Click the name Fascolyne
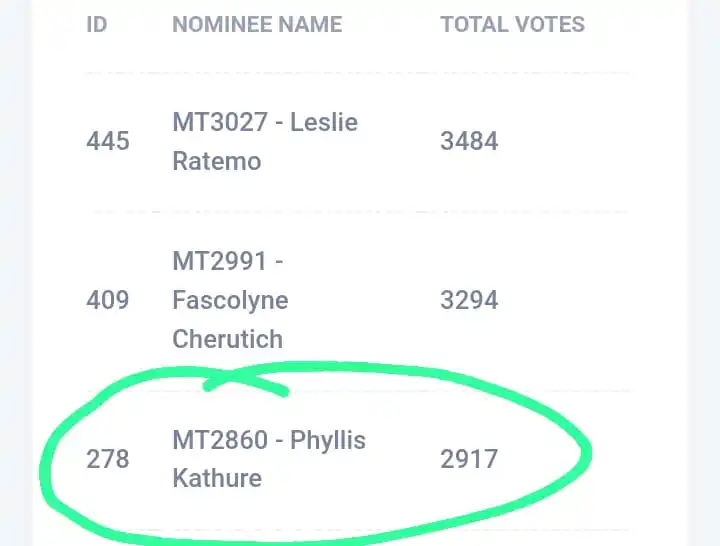The image size is (720, 546). pos(230,300)
